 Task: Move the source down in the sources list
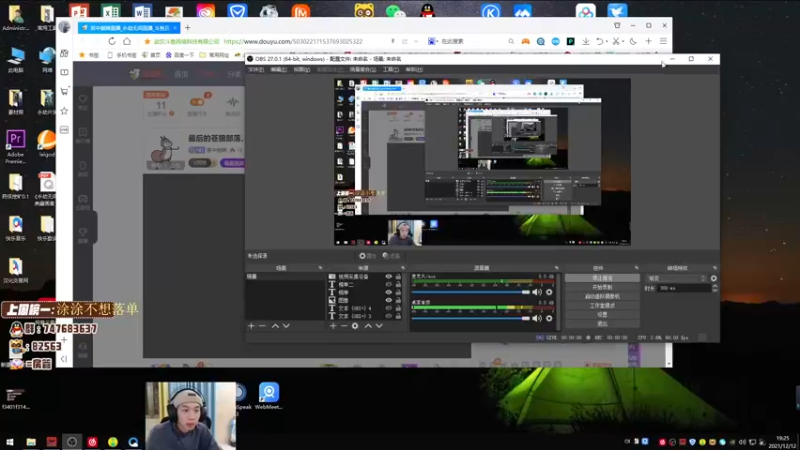379,326
